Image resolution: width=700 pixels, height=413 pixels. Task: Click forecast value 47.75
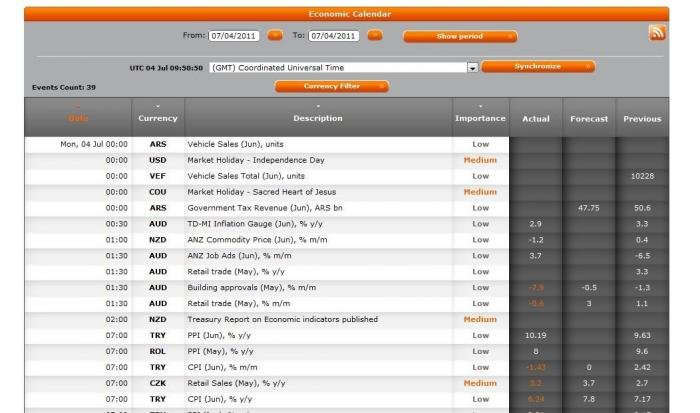pyautogui.click(x=589, y=208)
